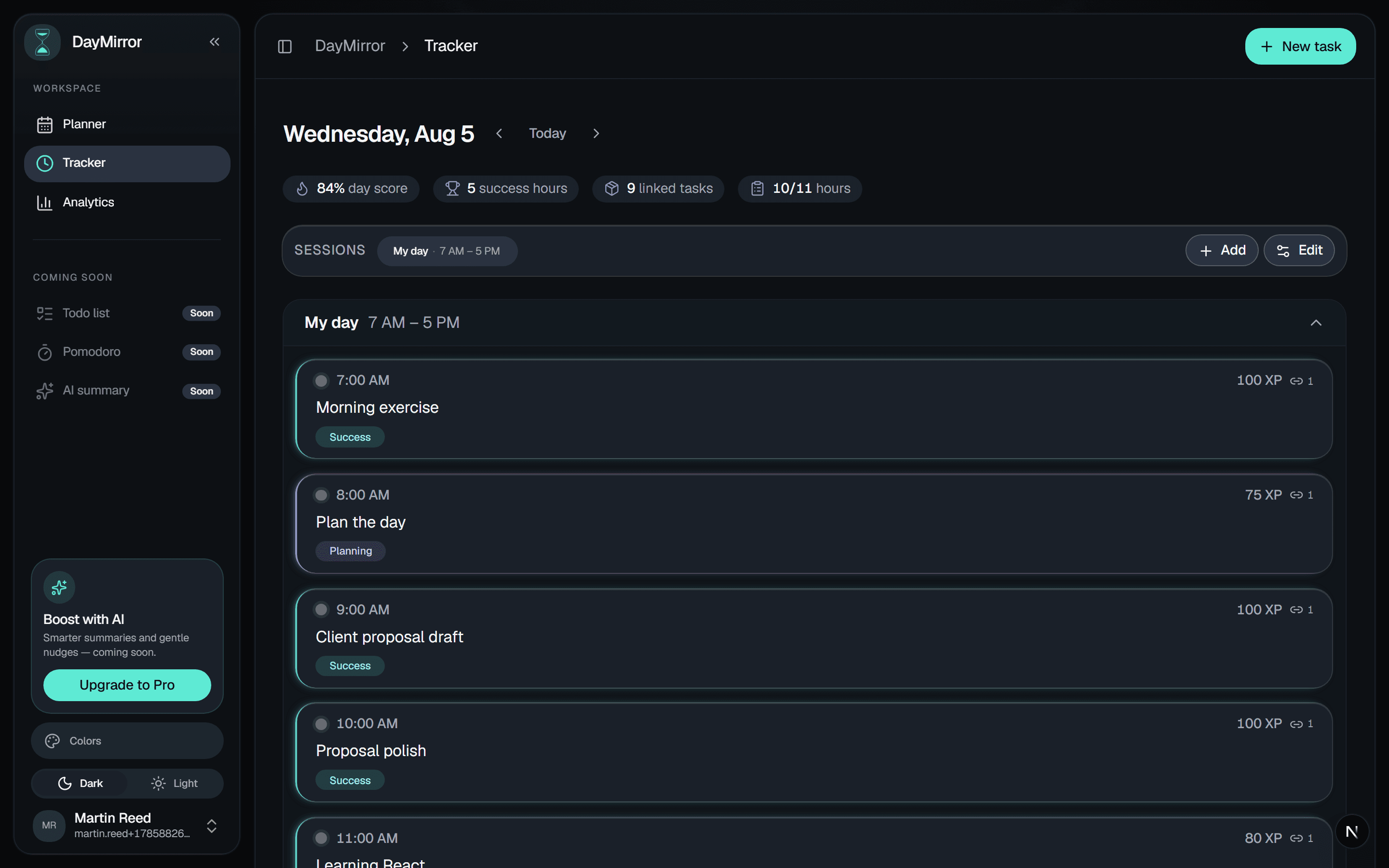Collapse the My day 7 AM – 5 PM section
1389x868 pixels.
pyautogui.click(x=1316, y=323)
